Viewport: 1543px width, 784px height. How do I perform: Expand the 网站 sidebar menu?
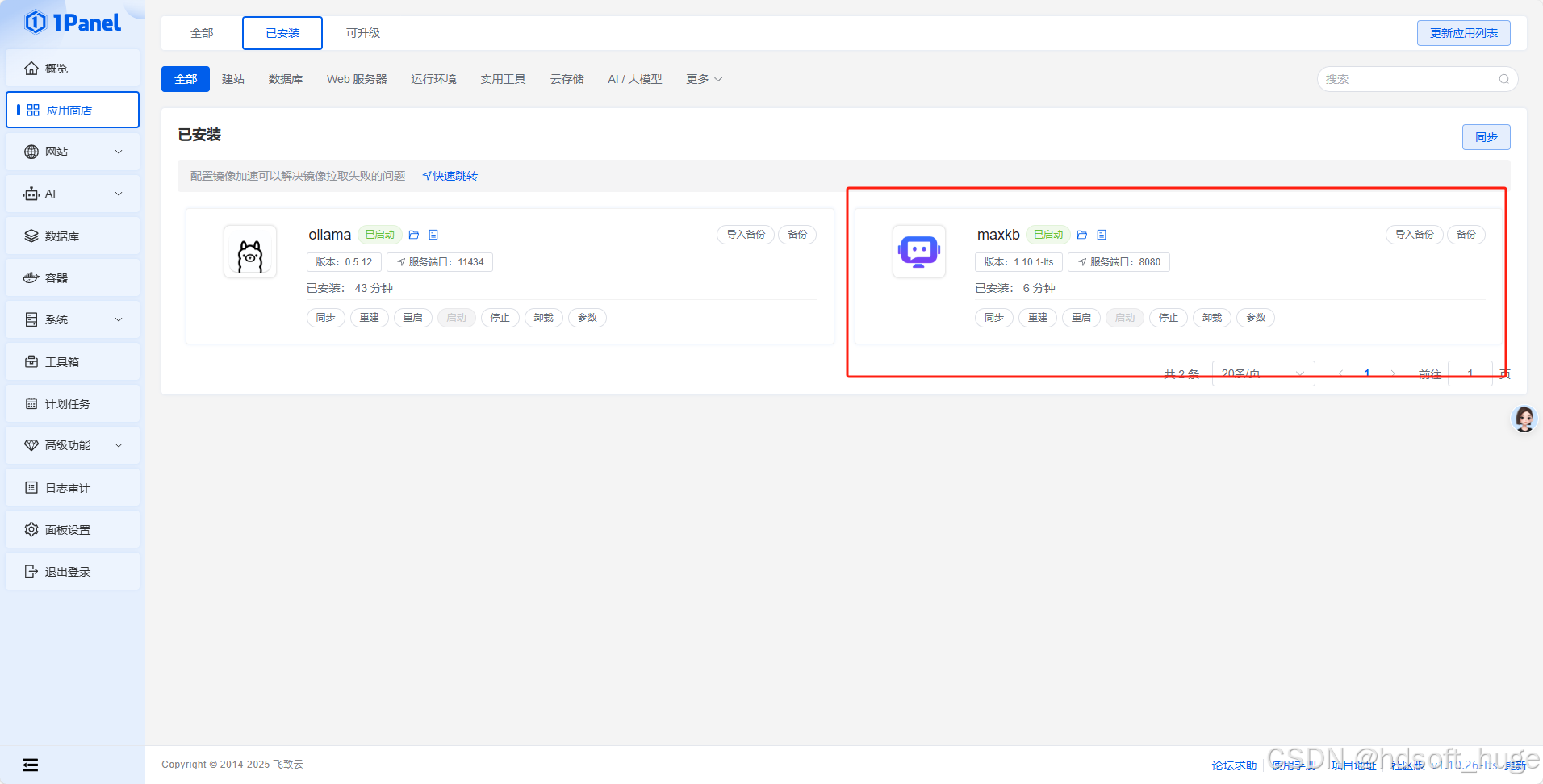73,152
